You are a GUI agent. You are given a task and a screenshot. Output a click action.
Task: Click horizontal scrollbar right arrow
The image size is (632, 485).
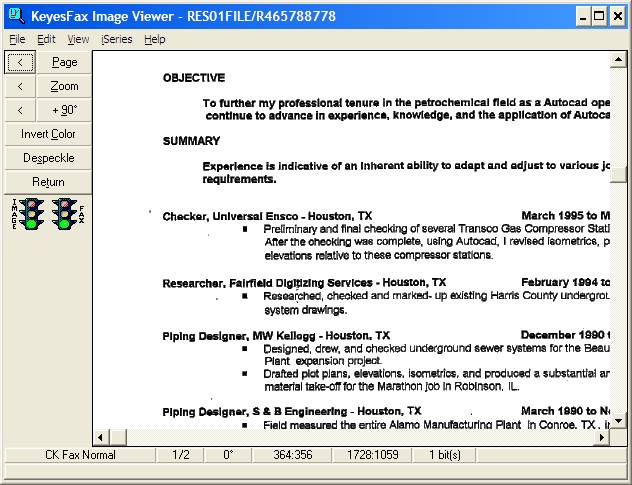pyautogui.click(x=602, y=437)
